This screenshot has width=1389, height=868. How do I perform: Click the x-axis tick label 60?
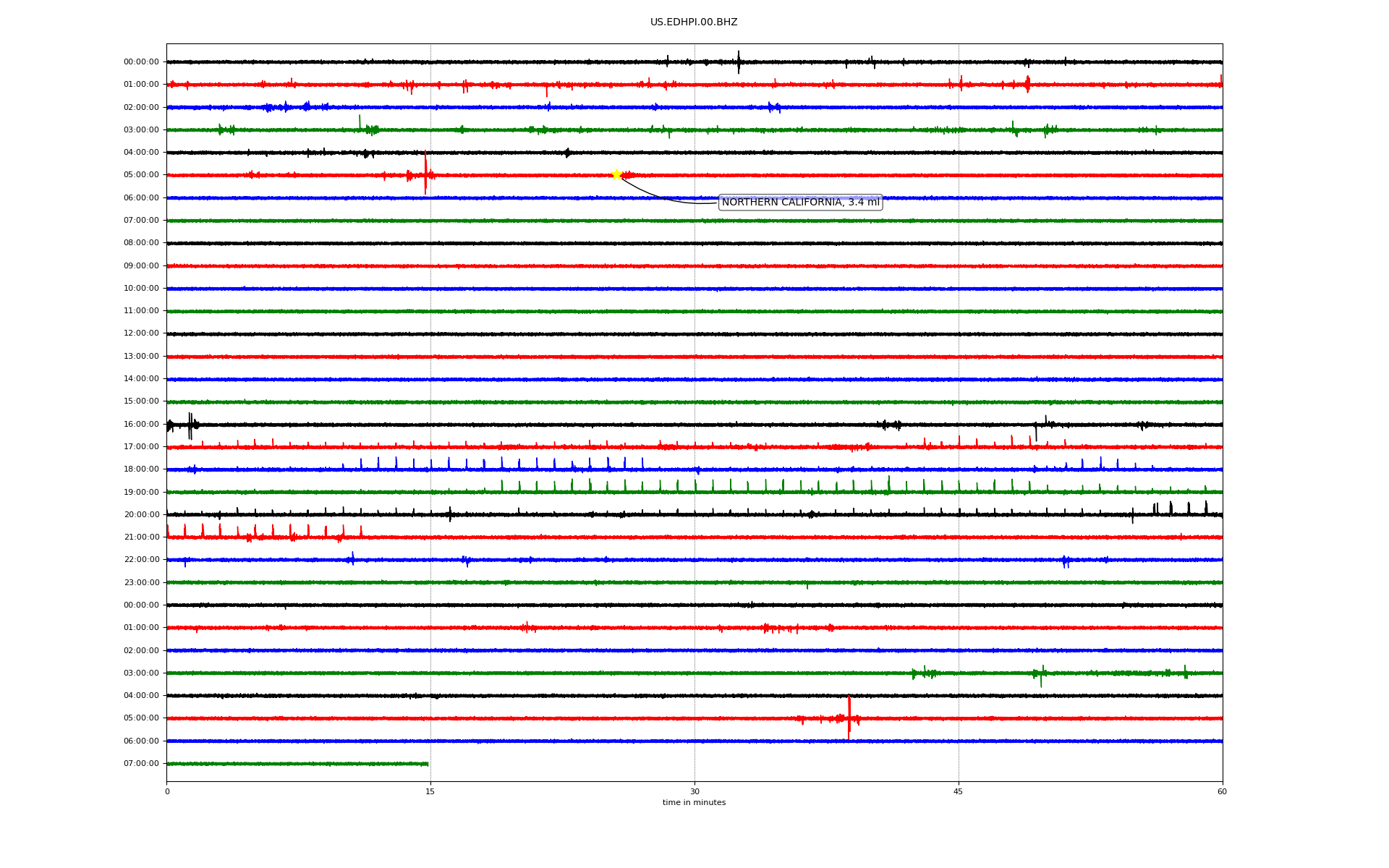click(x=1222, y=792)
